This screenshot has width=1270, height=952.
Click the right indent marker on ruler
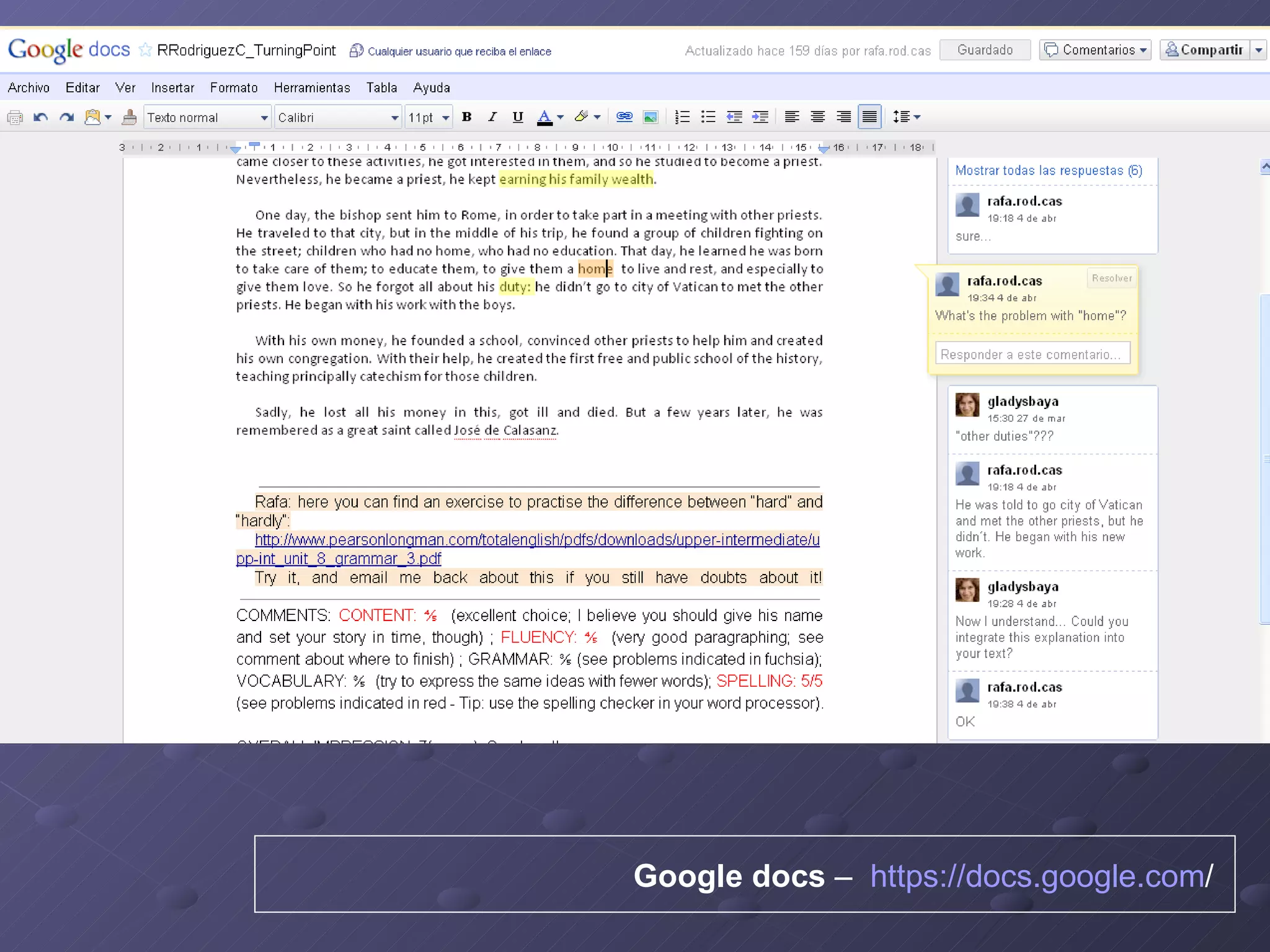pos(824,149)
